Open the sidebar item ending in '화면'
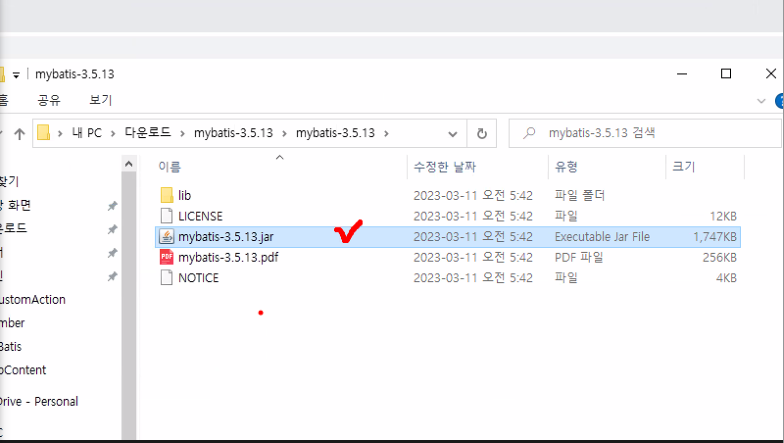 [16, 205]
